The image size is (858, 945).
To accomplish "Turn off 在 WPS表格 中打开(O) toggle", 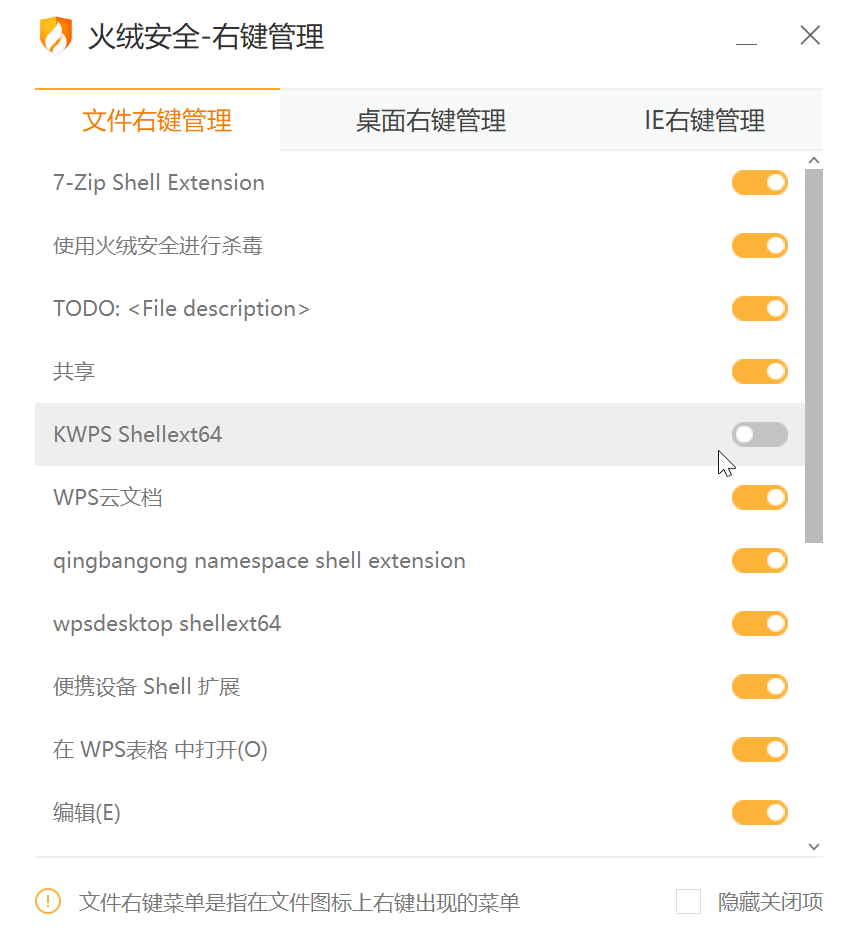I will (x=760, y=750).
